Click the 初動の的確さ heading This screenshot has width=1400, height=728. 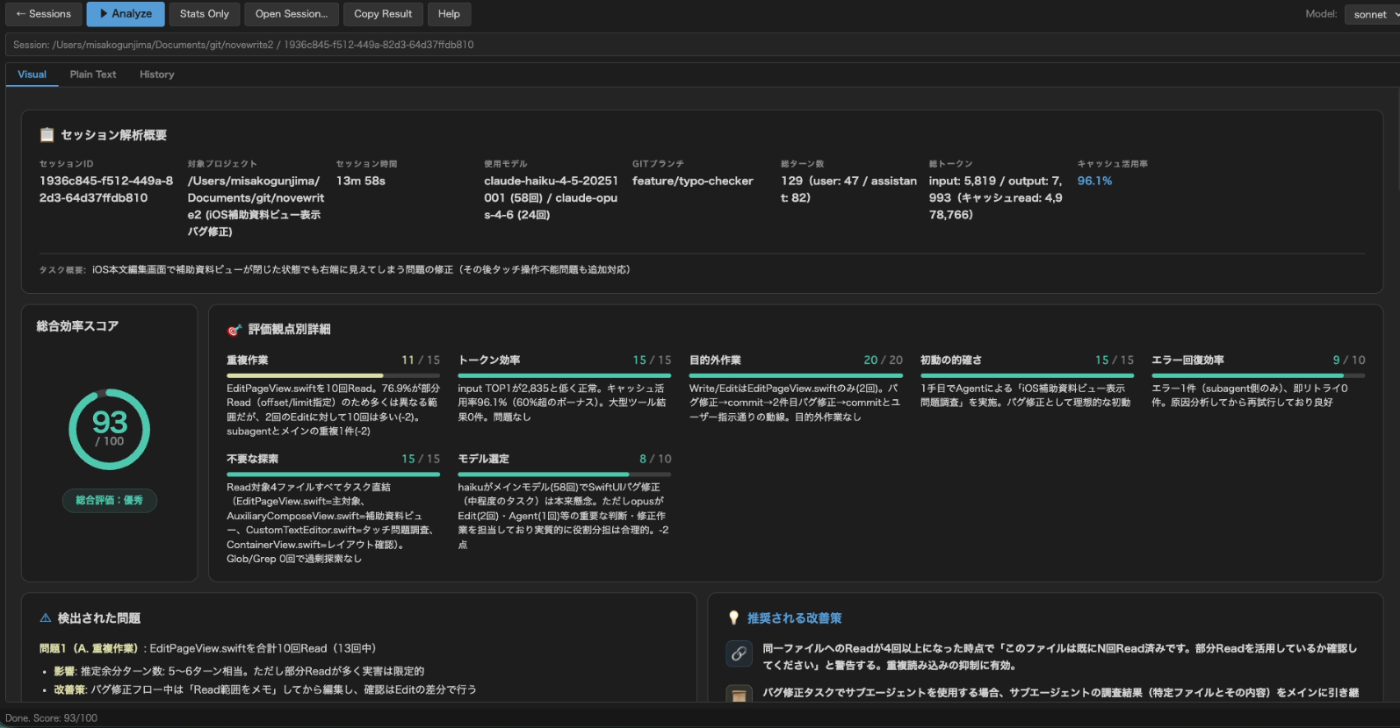tap(951, 360)
